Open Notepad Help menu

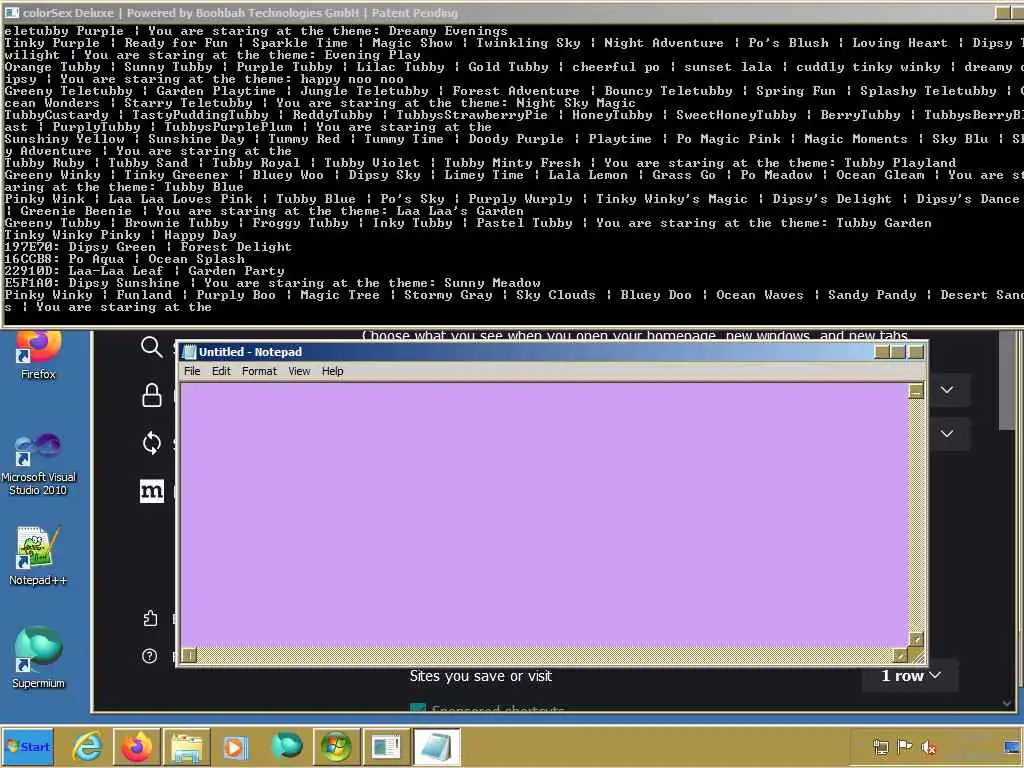[332, 371]
